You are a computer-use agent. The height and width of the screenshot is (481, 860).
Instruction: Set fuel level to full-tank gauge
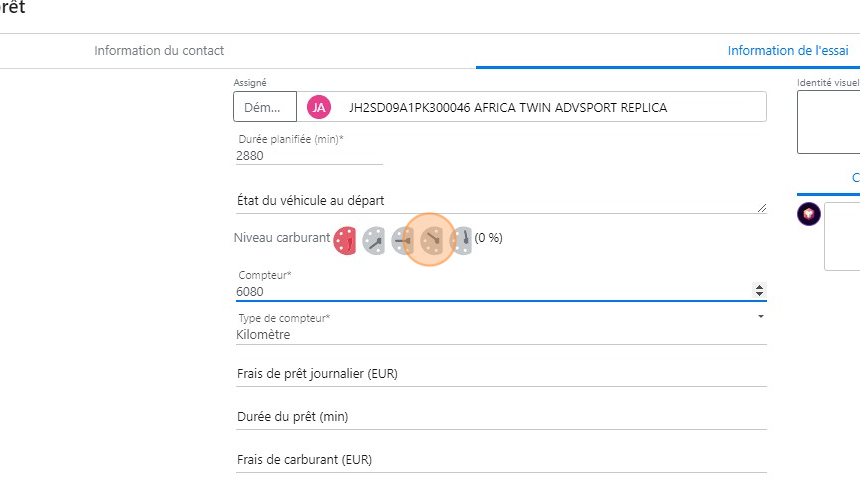point(460,240)
